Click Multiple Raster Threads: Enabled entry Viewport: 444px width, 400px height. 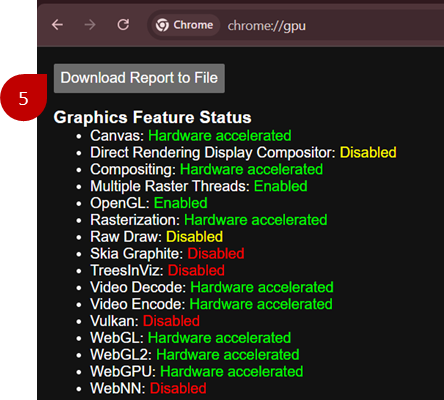click(199, 186)
